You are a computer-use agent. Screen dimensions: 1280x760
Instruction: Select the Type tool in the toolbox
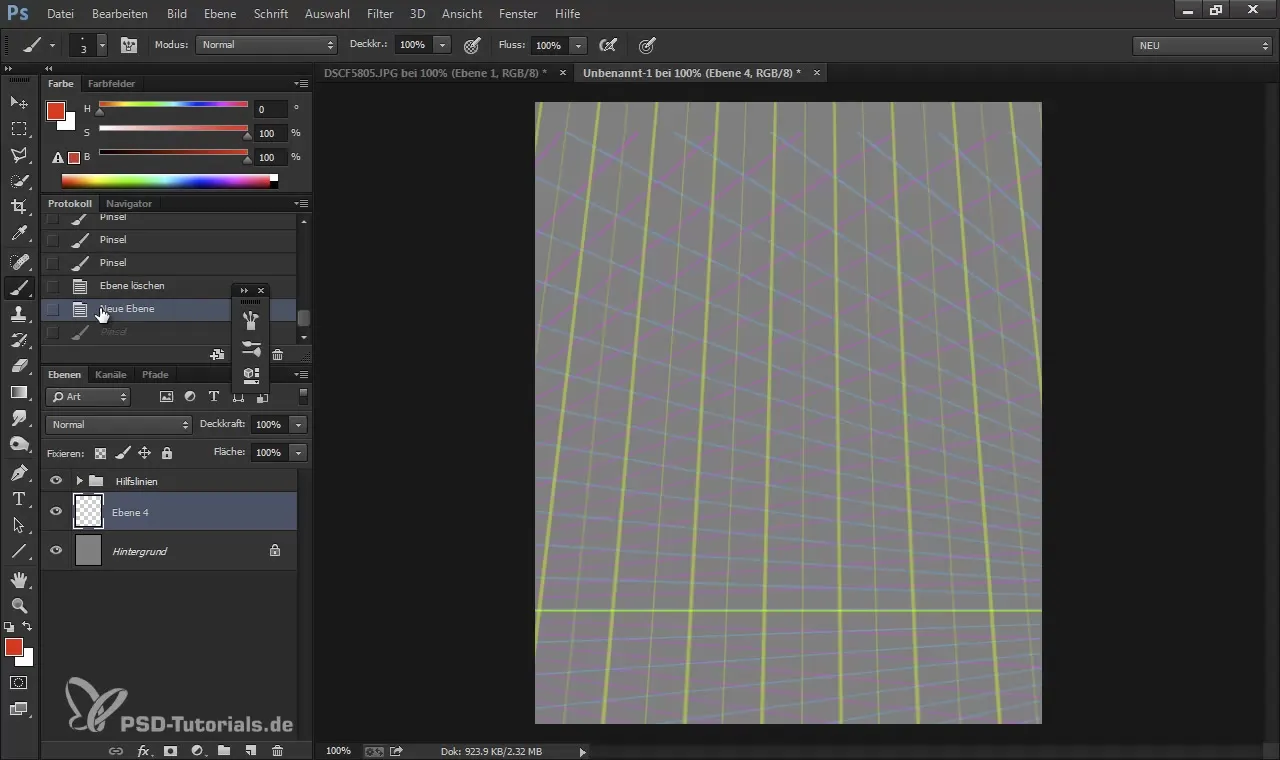19,498
